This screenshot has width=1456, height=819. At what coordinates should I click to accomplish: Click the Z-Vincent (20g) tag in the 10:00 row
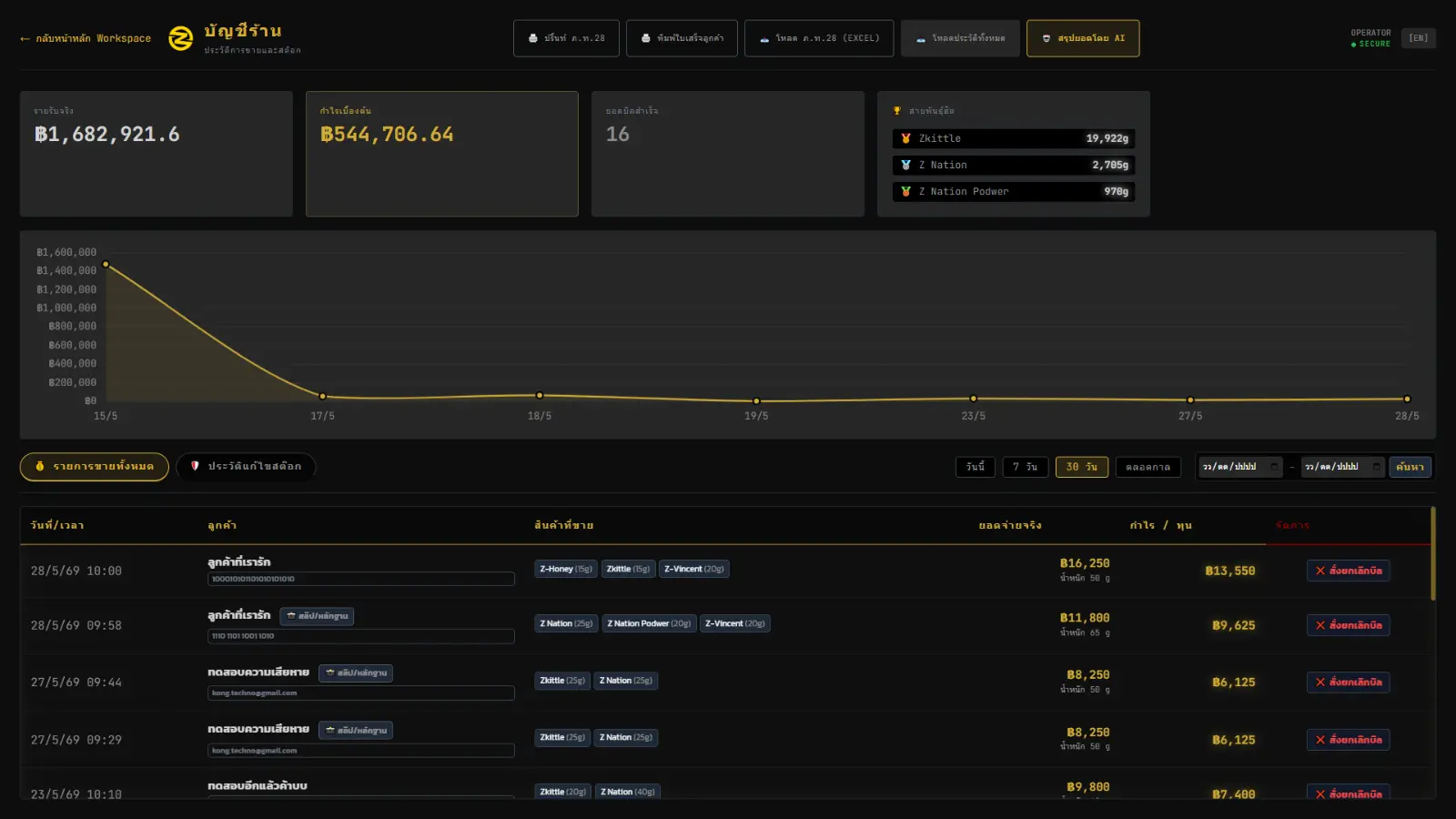point(694,569)
